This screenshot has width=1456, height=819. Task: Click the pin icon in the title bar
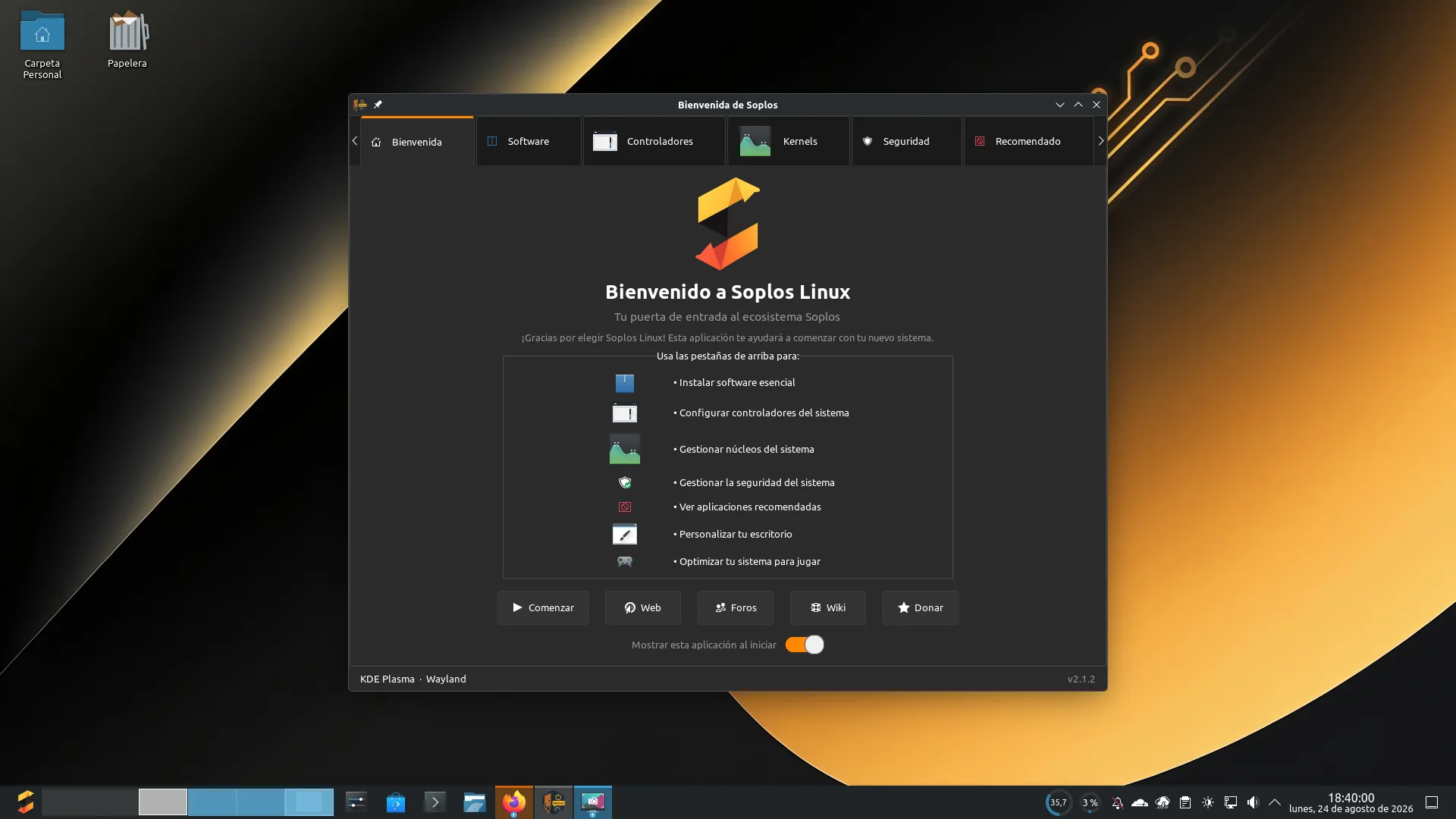(x=378, y=105)
